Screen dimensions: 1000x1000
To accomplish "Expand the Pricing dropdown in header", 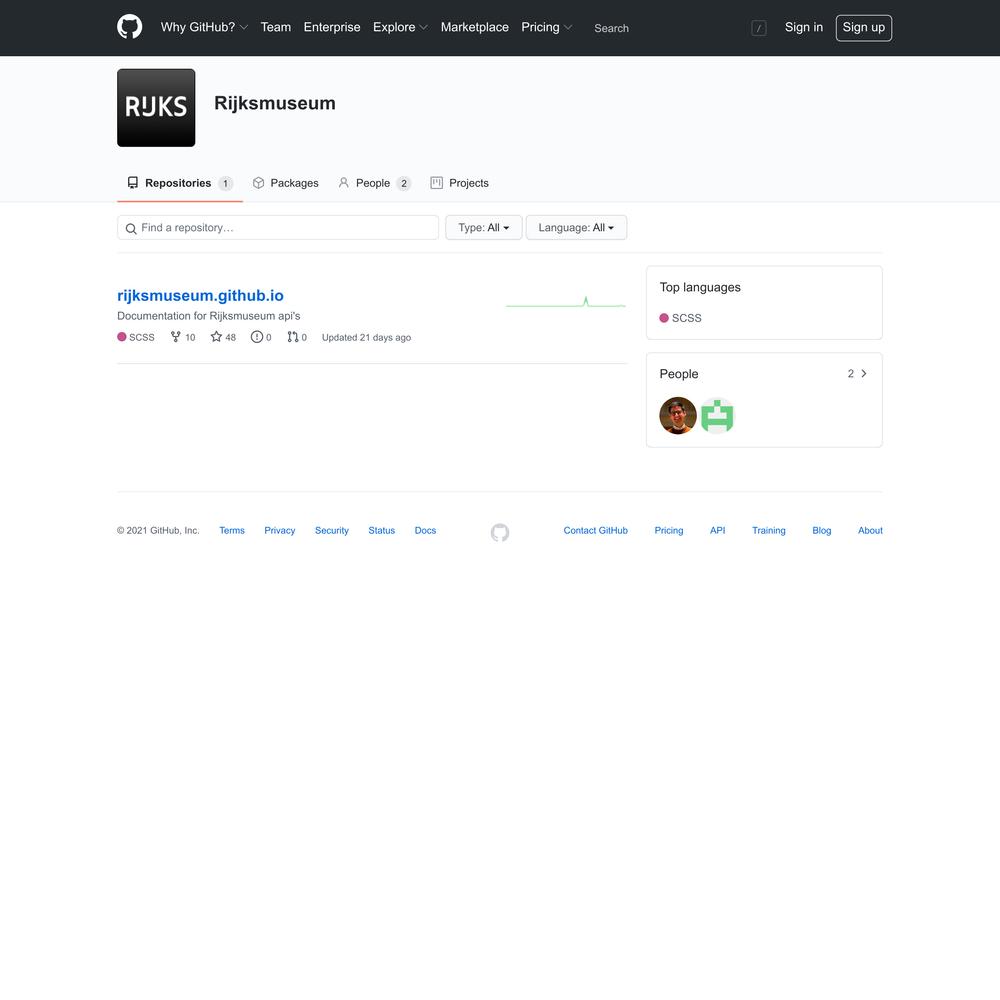I will (x=547, y=27).
